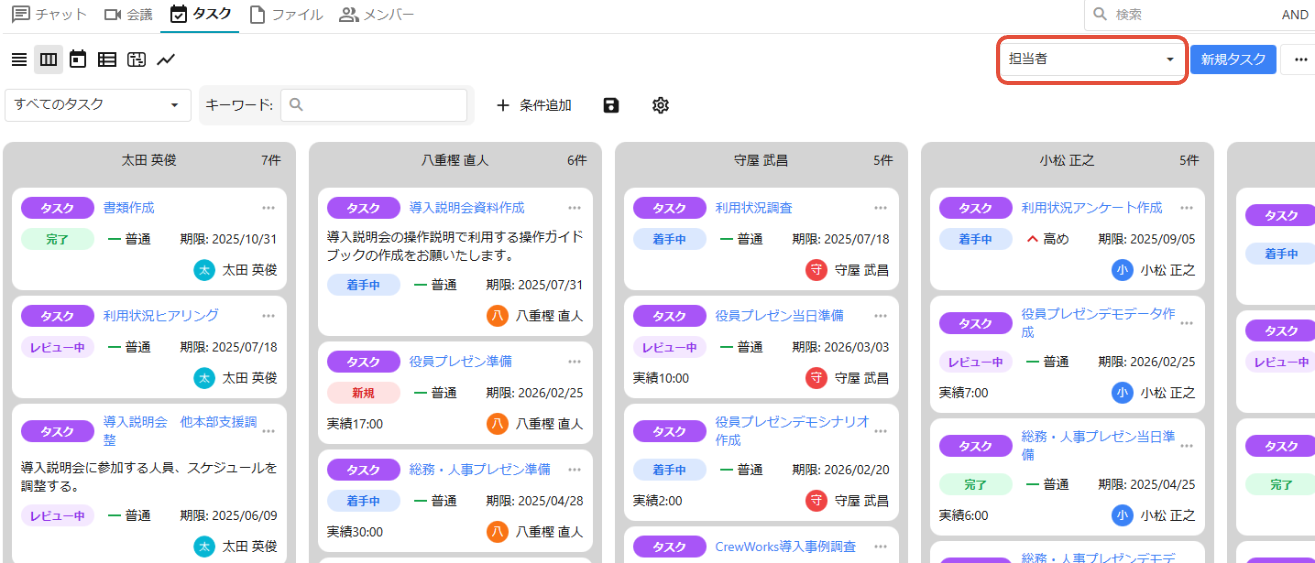Image resolution: width=1315 pixels, height=563 pixels.
Task: Click the 太田 英俊 column header
Action: coord(149,160)
